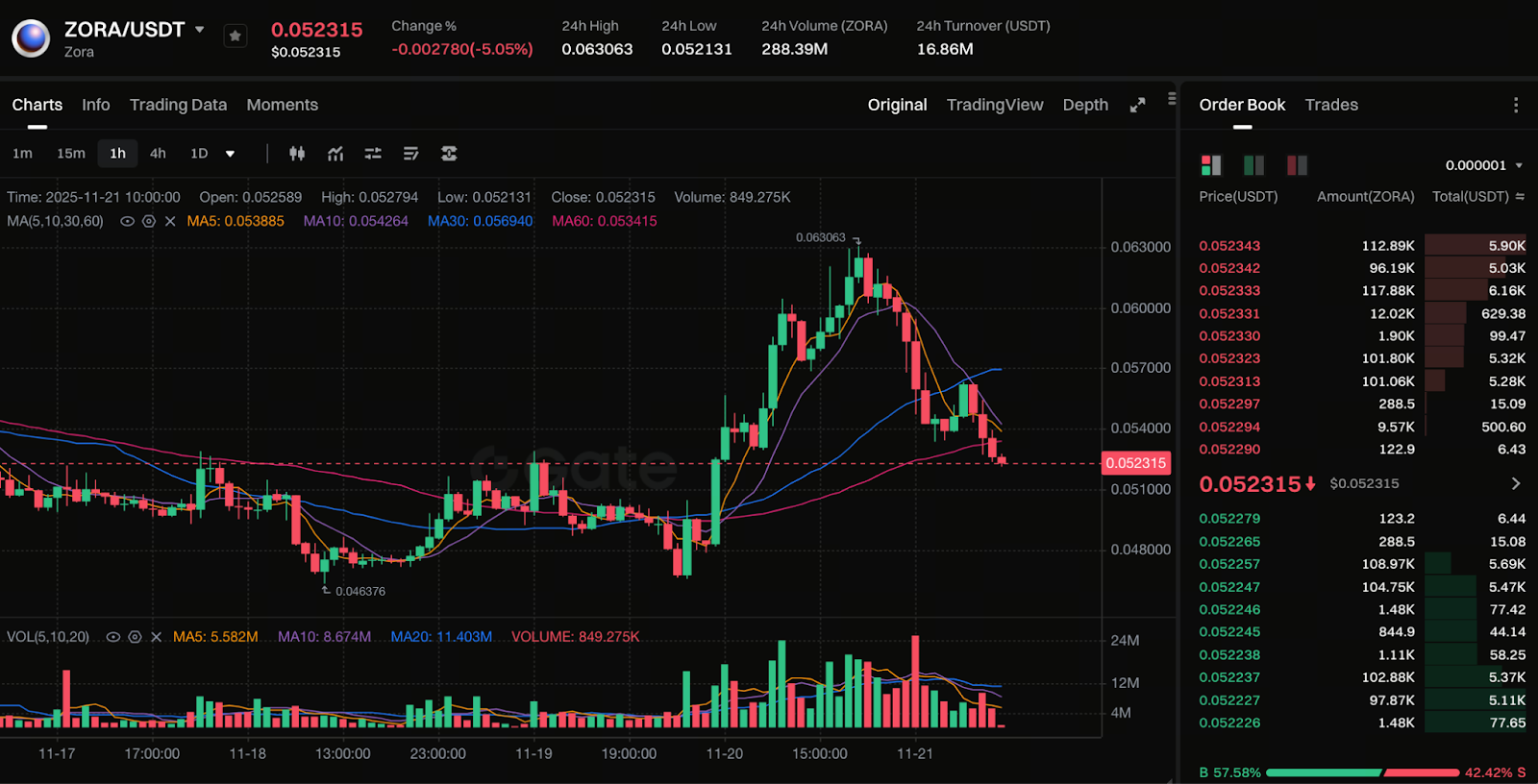
Task: Switch chart mode to TradingView
Action: [x=995, y=105]
